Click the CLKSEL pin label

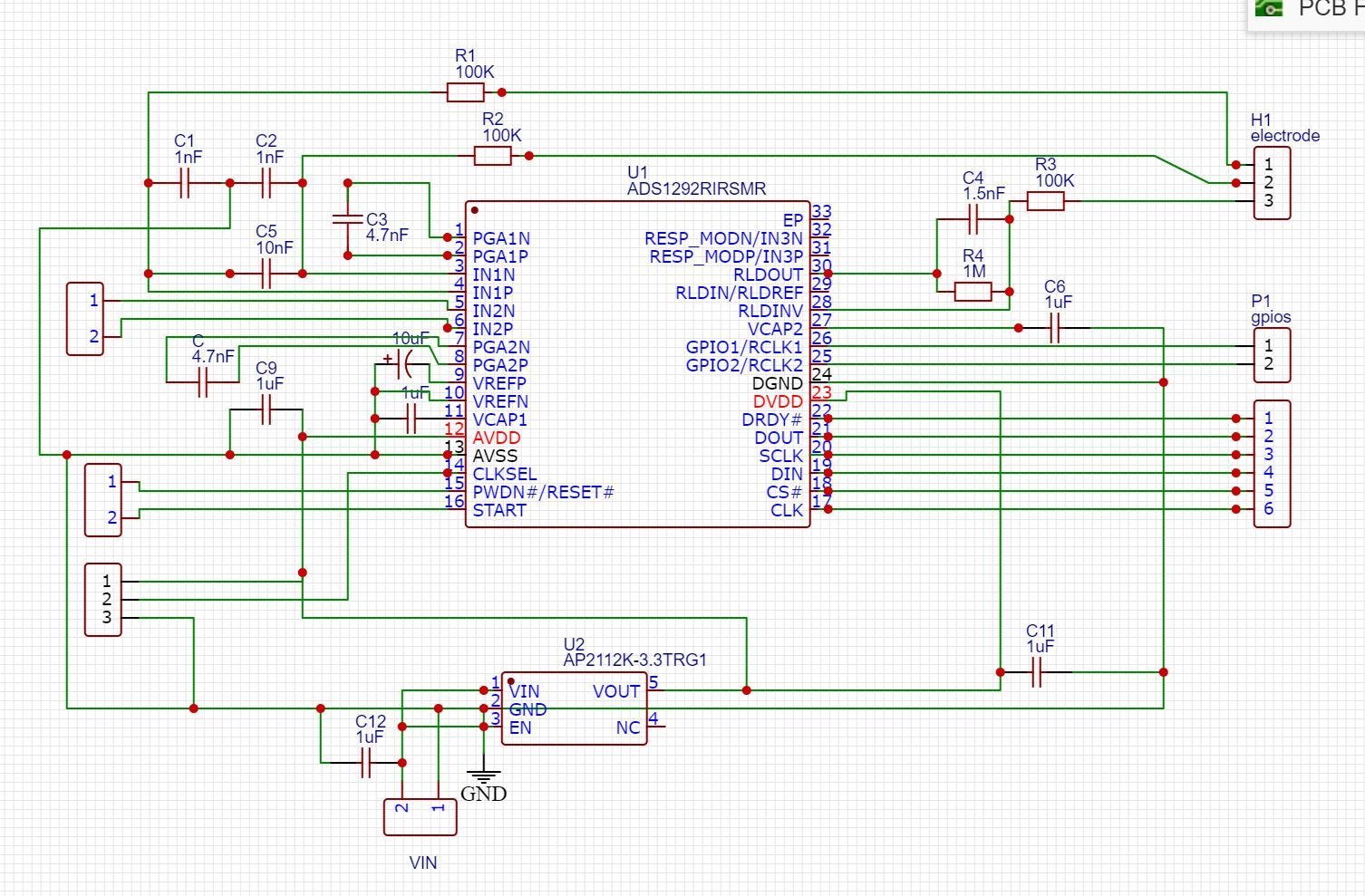pyautogui.click(x=505, y=474)
